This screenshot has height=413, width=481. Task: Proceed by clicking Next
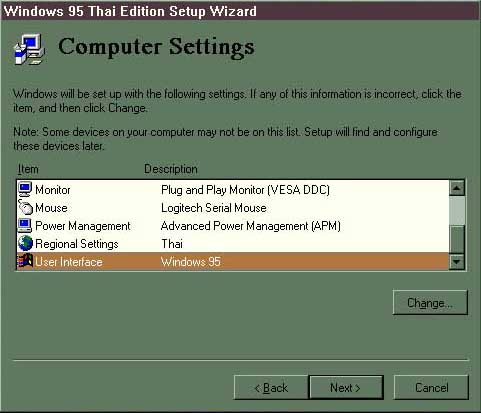tap(346, 388)
